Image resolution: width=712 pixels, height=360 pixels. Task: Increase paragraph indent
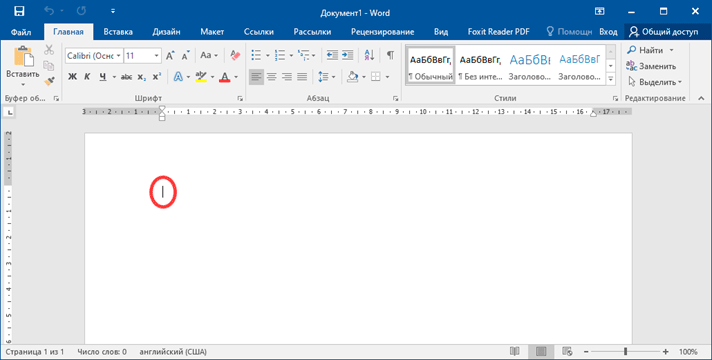click(x=347, y=55)
